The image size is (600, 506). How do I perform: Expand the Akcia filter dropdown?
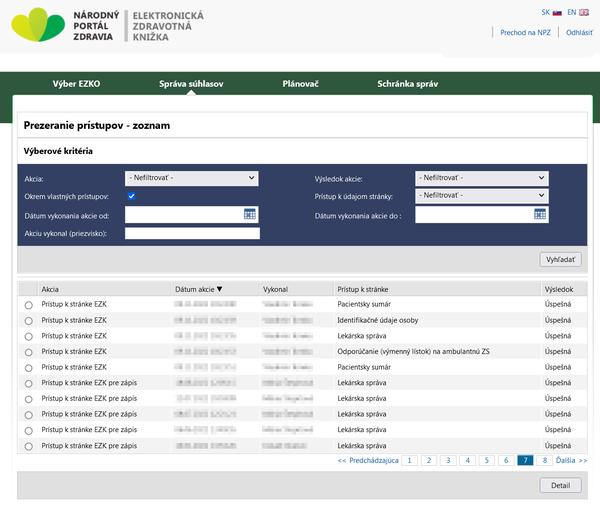pyautogui.click(x=192, y=178)
